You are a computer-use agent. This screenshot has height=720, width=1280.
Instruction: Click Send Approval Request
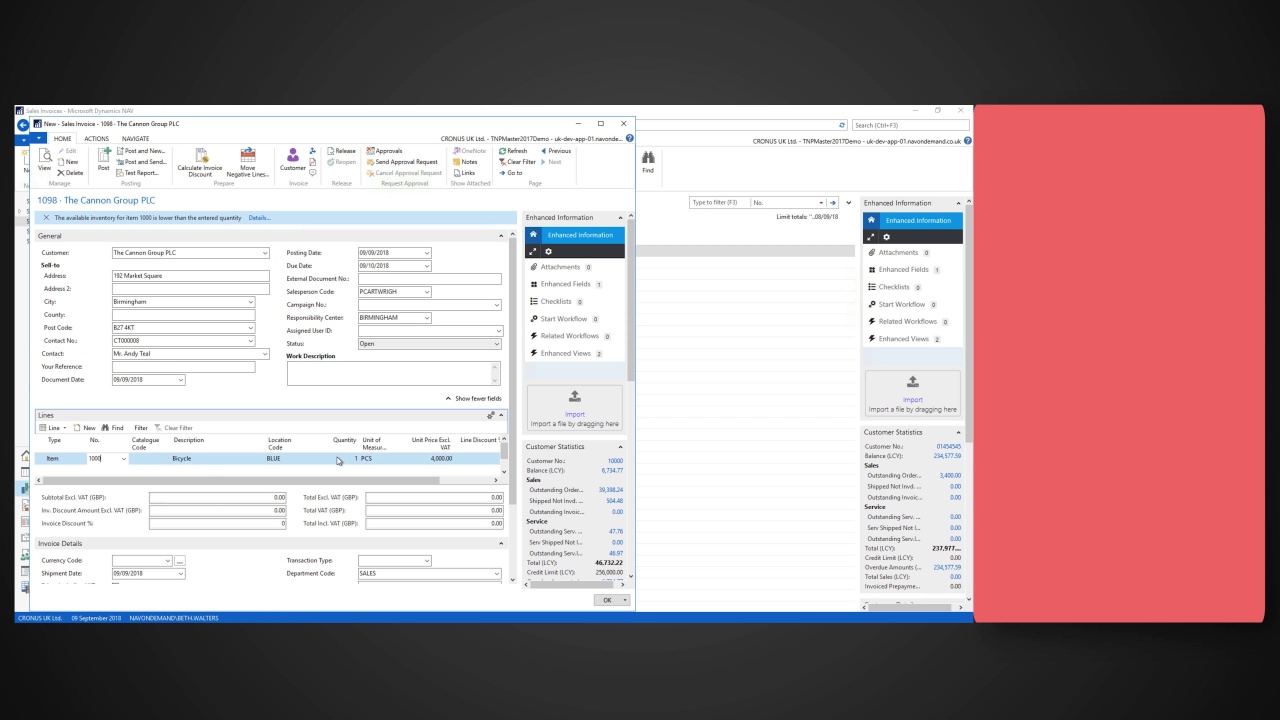pyautogui.click(x=402, y=161)
